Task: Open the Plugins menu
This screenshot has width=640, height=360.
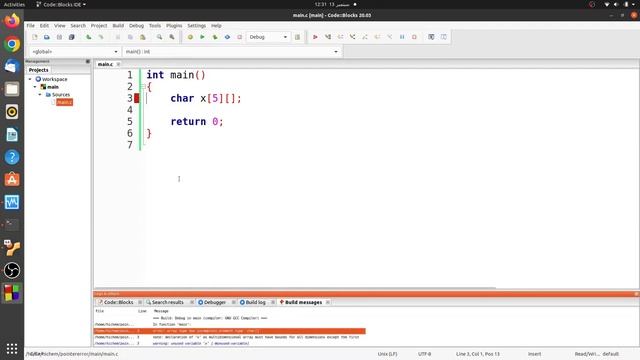Action: [174, 26]
